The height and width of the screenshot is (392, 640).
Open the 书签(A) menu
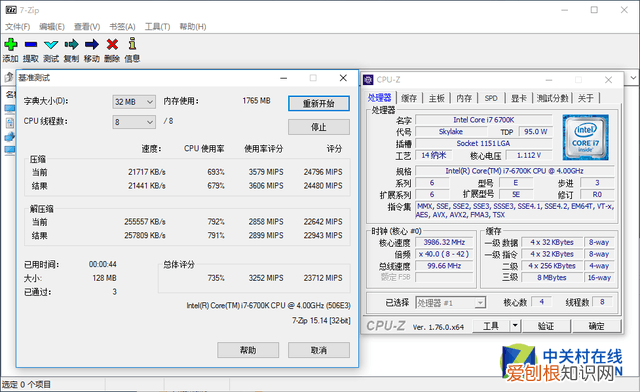point(122,27)
